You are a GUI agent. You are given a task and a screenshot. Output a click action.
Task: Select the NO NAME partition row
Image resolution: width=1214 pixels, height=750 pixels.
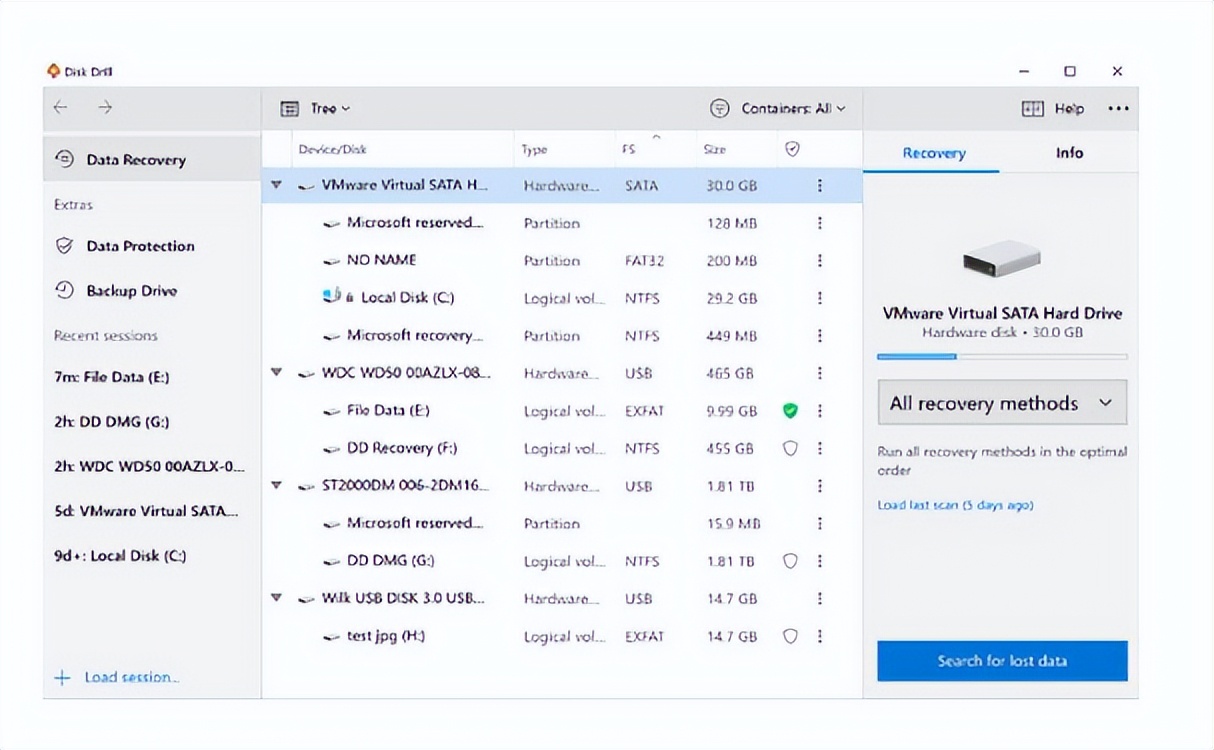562,261
